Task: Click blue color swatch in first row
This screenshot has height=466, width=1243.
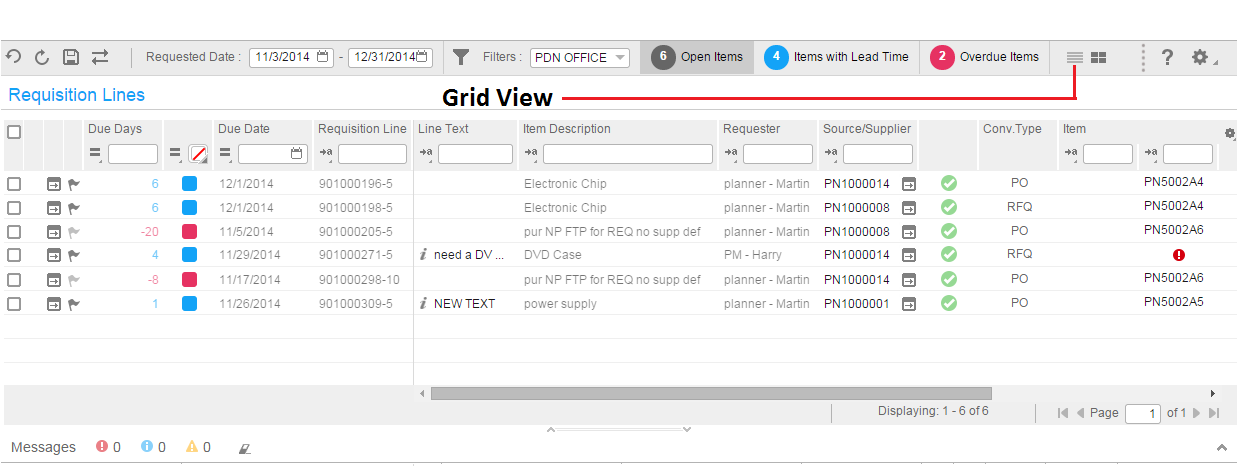Action: tap(190, 184)
